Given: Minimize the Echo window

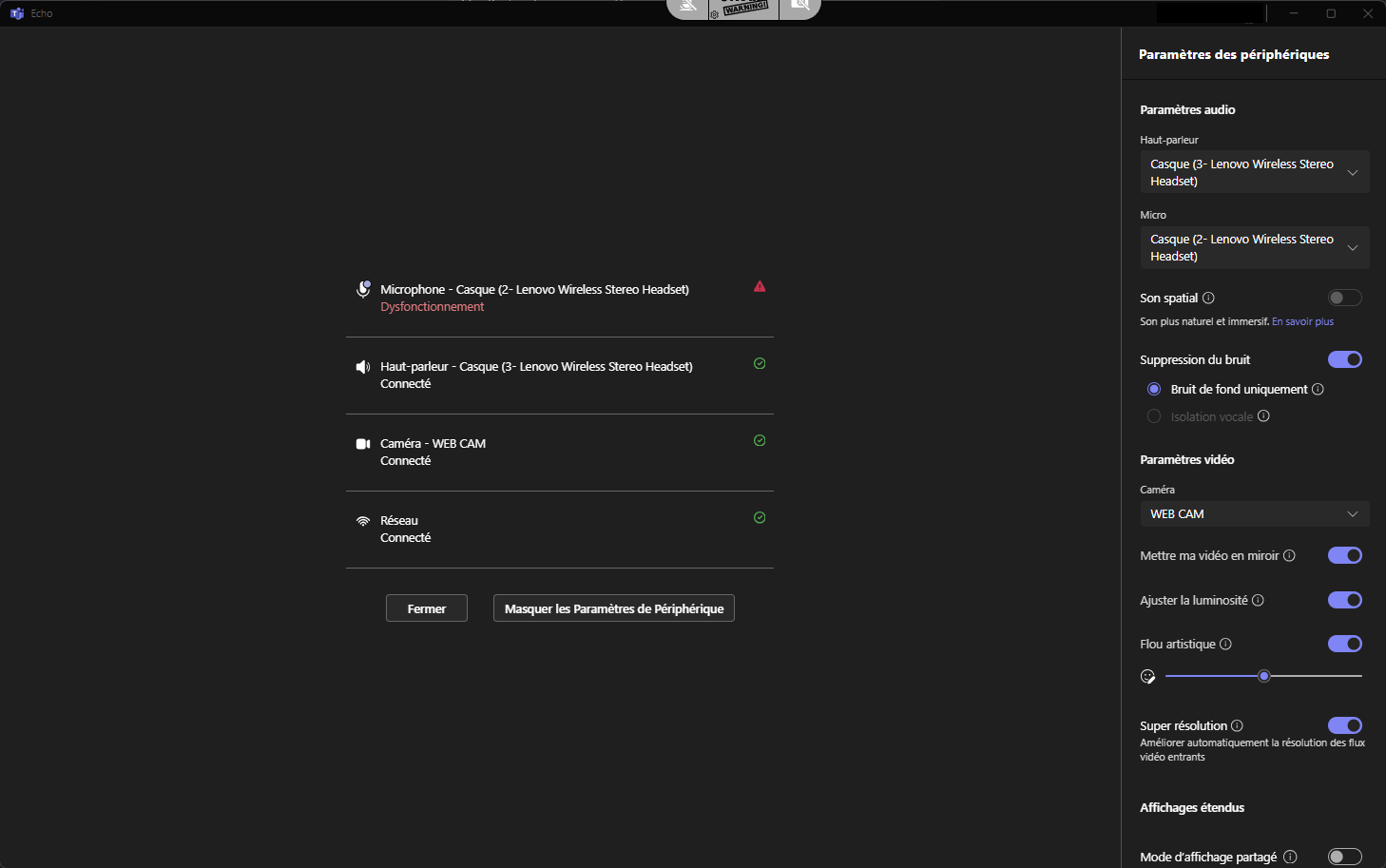Looking at the screenshot, I should point(1294,13).
